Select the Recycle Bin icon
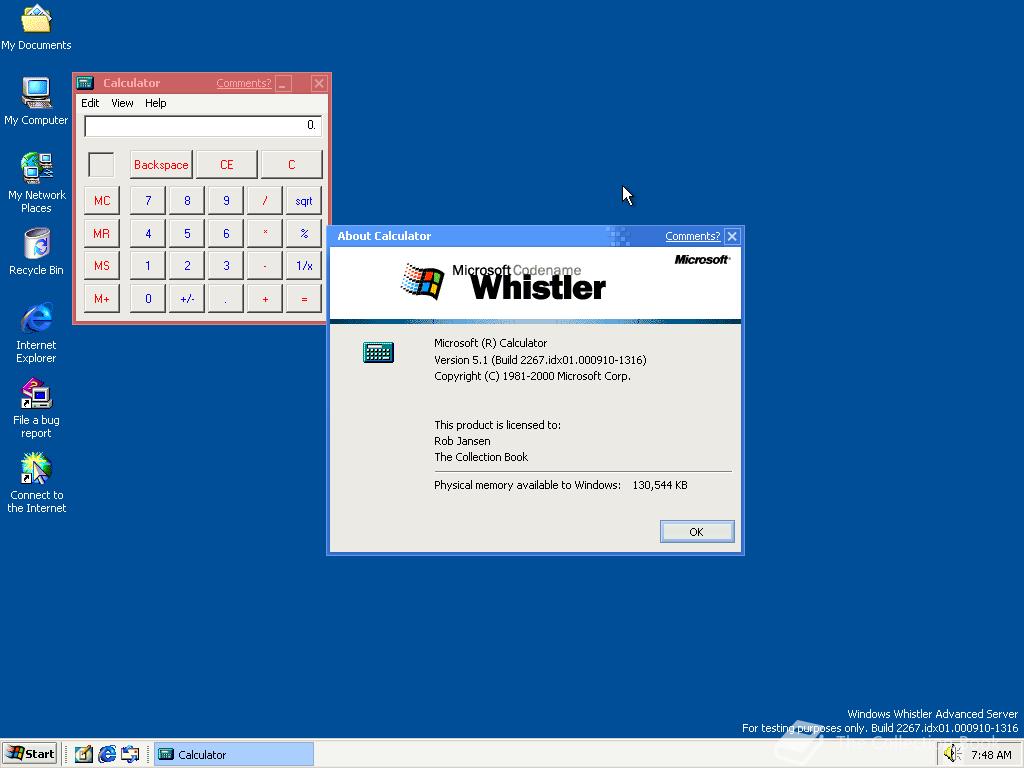The height and width of the screenshot is (768, 1024). (x=37, y=251)
